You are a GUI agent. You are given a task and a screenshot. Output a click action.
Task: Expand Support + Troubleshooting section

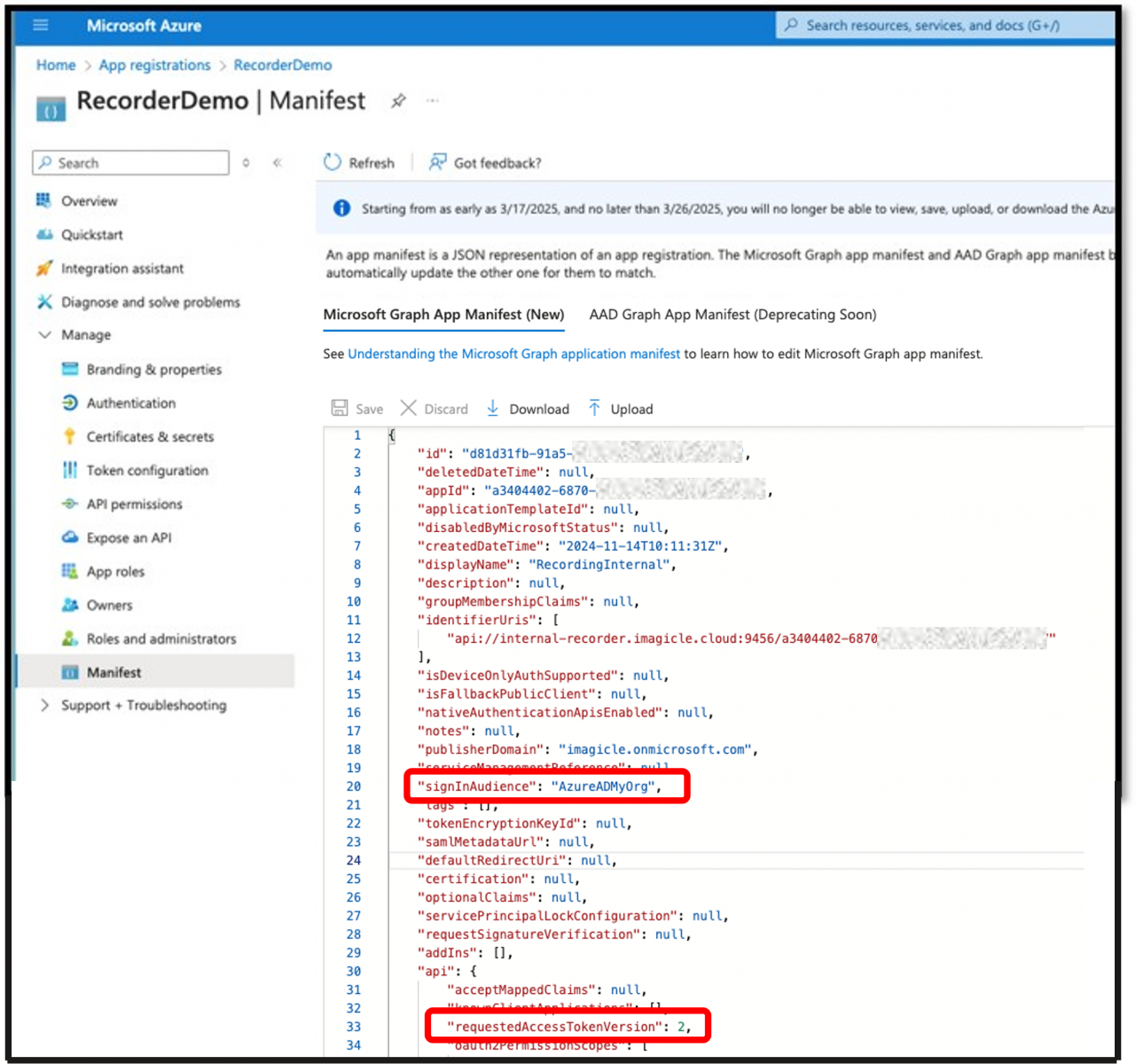[45, 705]
